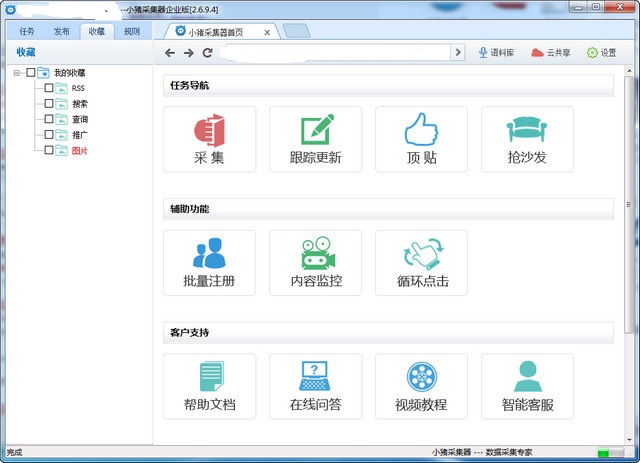The width and height of the screenshot is (640, 463).
Task: Open the 跟踪更新 tracking update task
Action: point(316,139)
